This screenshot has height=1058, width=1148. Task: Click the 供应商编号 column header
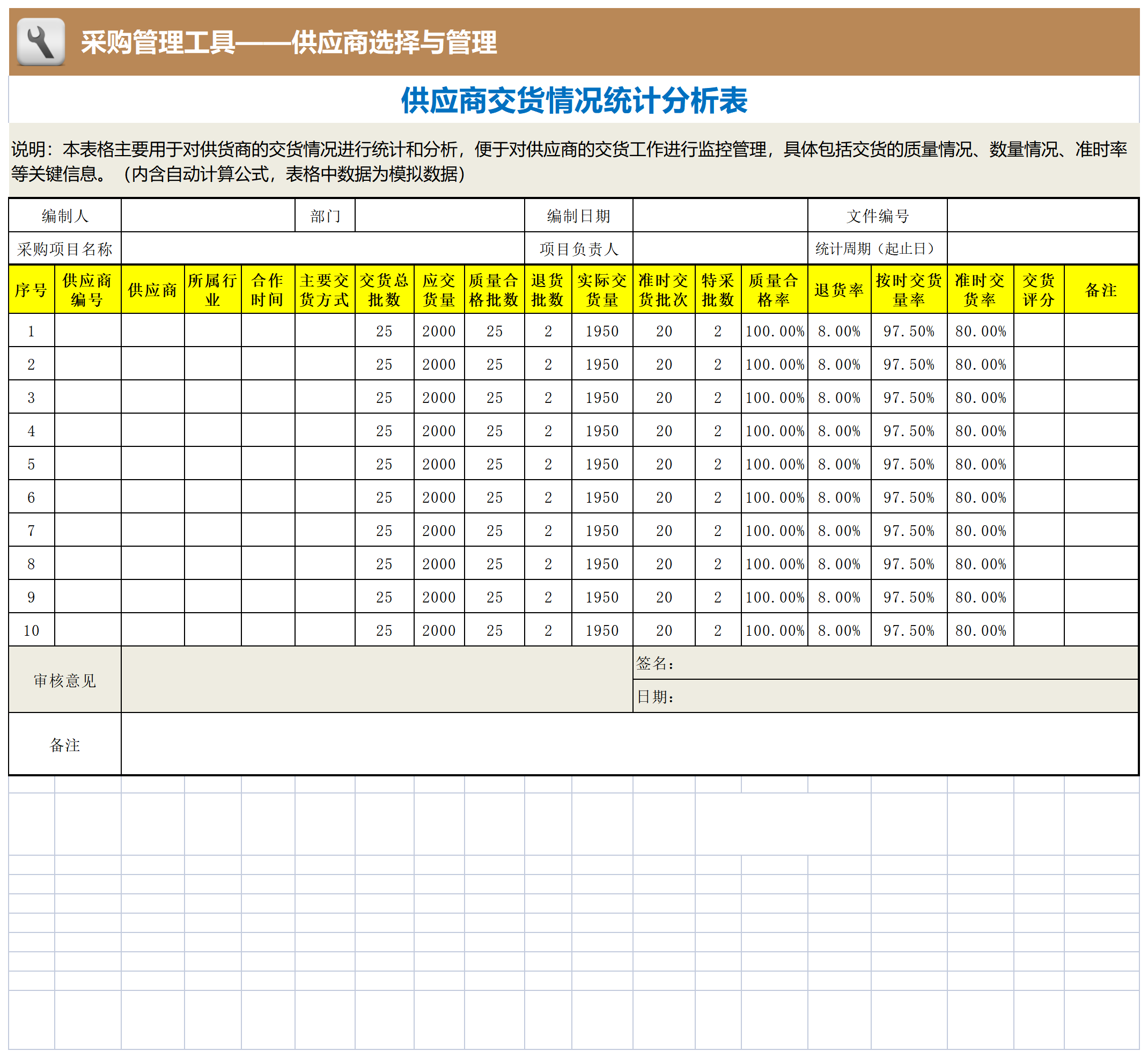coord(87,290)
